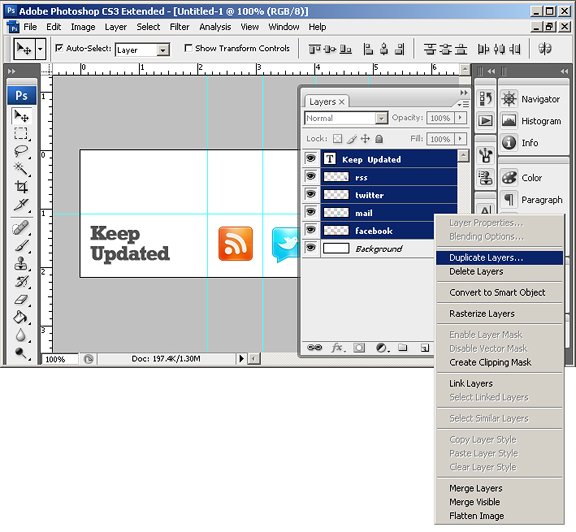Toggle Lock transparent pixels
Image resolution: width=576 pixels, height=532 pixels.
[x=337, y=139]
